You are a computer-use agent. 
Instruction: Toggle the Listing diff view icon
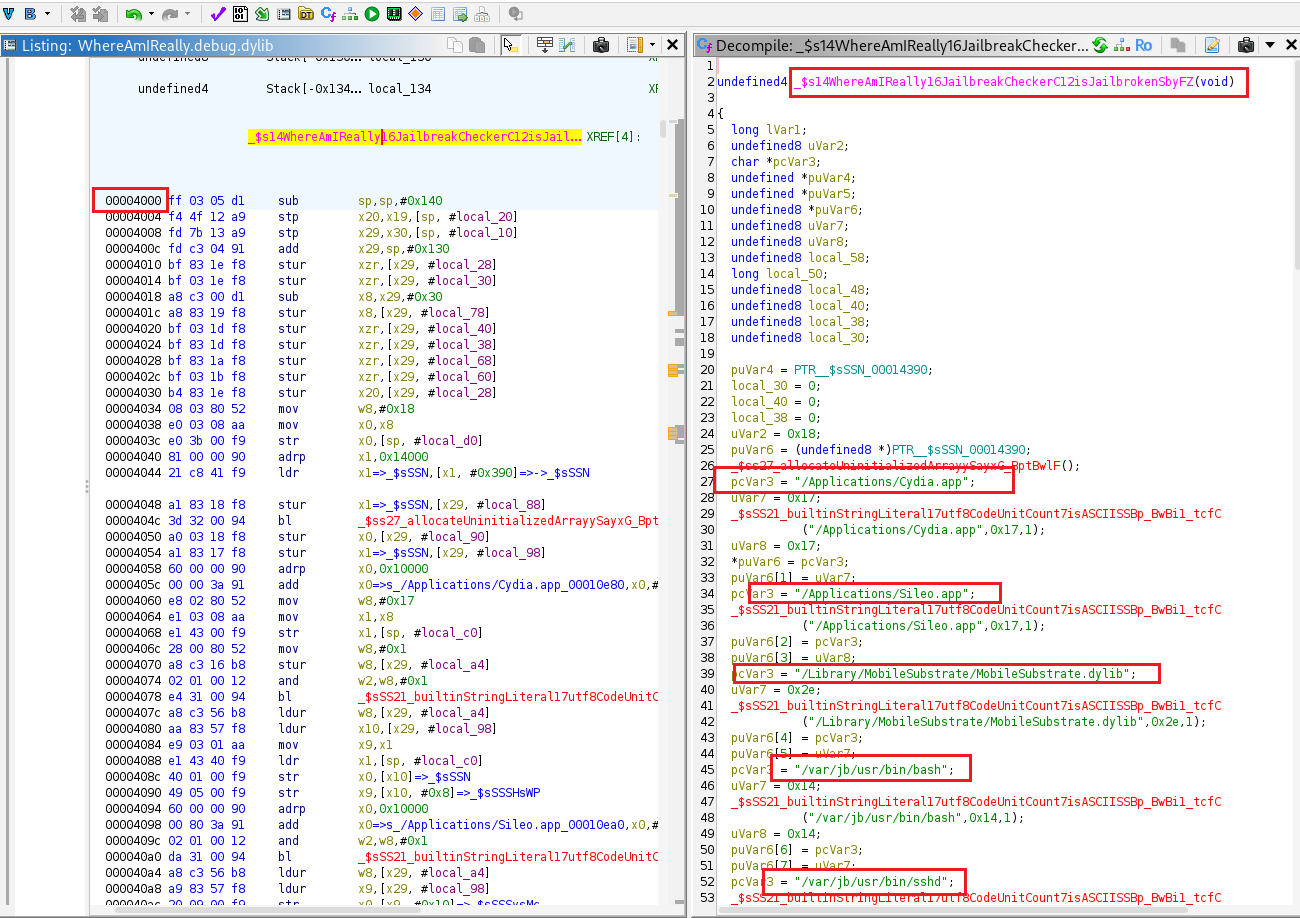[567, 45]
